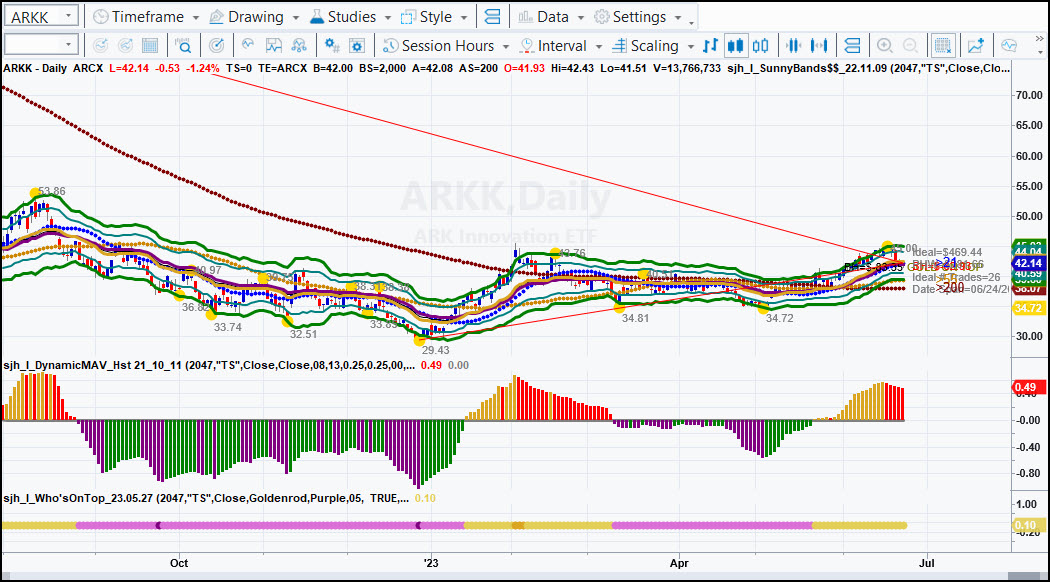Viewport: 1050px width, 582px height.
Task: Open the Style menu
Action: click(435, 17)
